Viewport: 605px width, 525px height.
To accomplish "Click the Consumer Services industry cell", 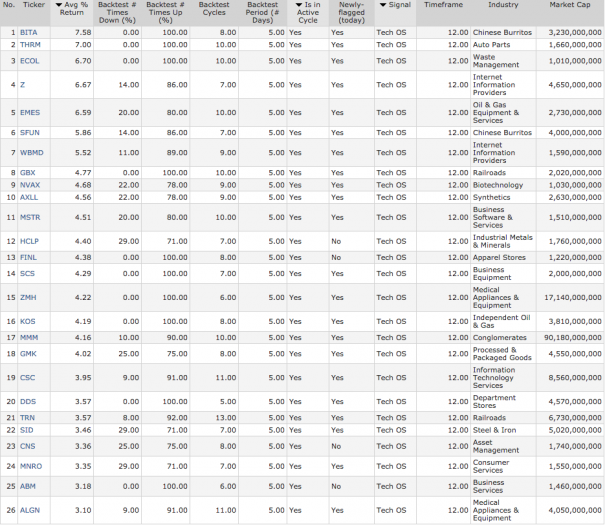I will 491,467.
